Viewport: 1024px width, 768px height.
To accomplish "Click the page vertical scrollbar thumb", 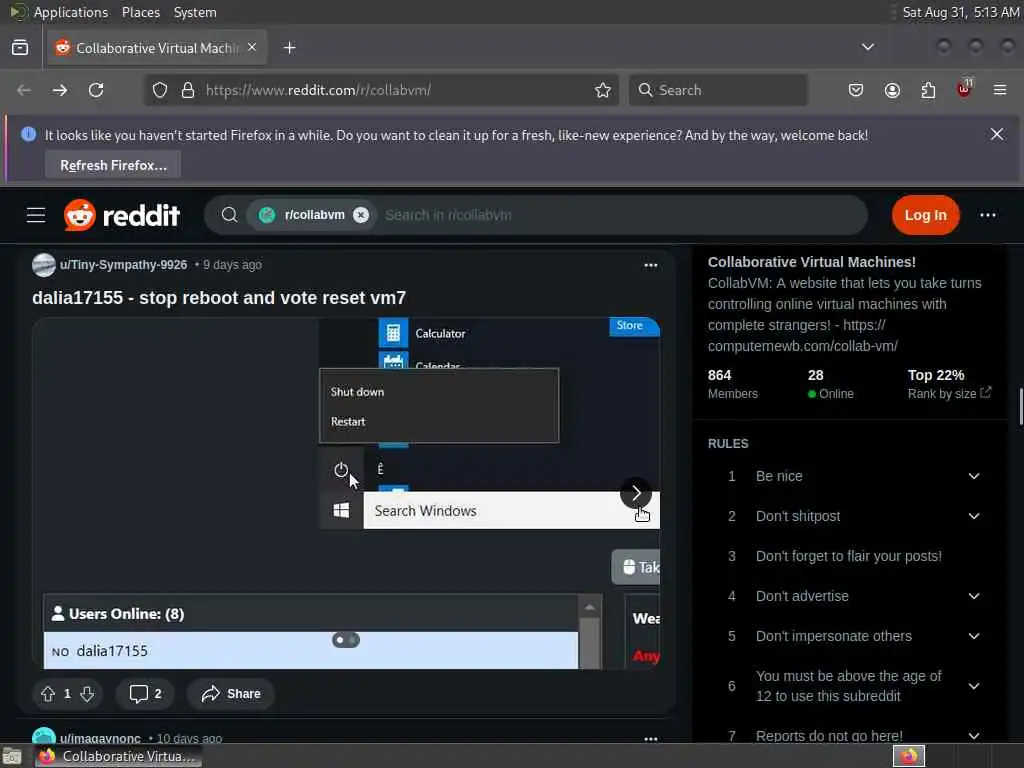I will click(1020, 406).
